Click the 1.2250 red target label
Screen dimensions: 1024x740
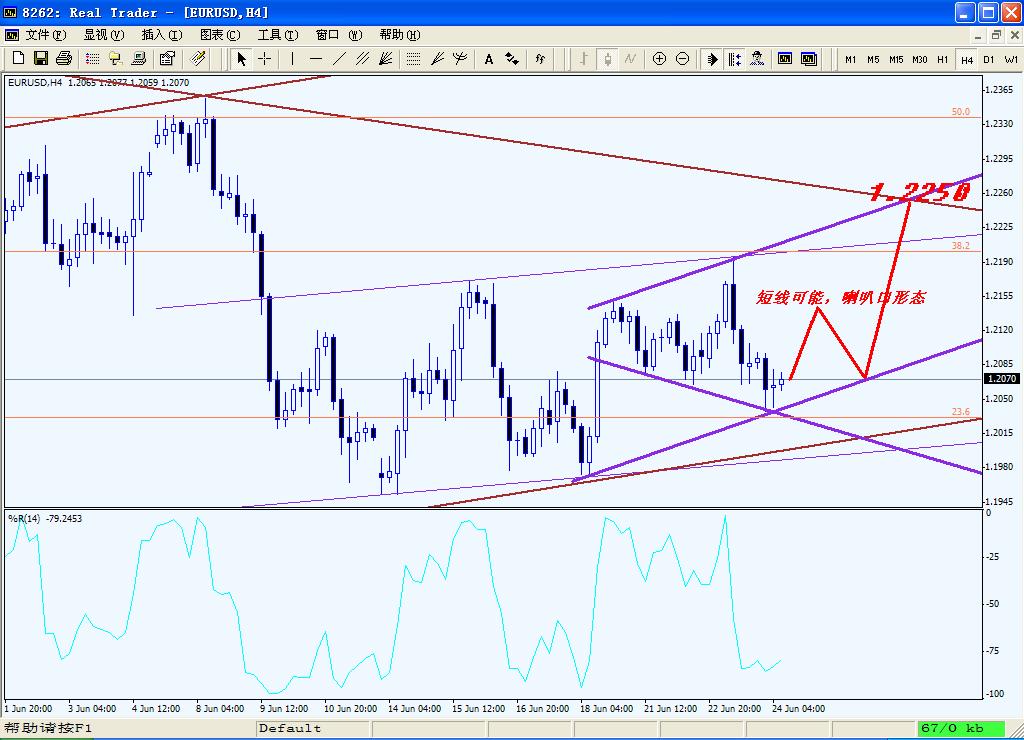pyautogui.click(x=920, y=191)
